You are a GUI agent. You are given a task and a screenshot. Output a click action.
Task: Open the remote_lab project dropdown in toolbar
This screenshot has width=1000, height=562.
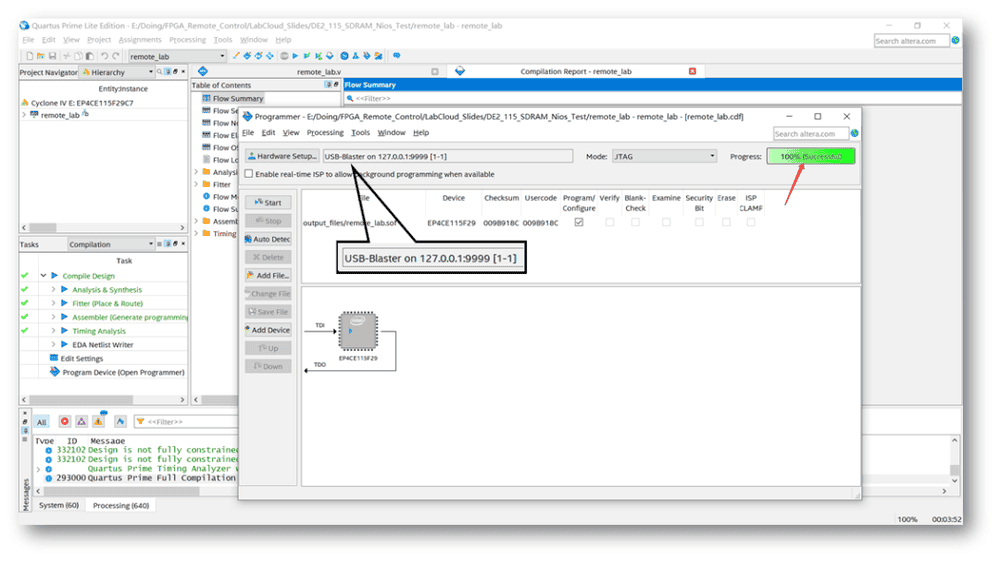click(220, 57)
